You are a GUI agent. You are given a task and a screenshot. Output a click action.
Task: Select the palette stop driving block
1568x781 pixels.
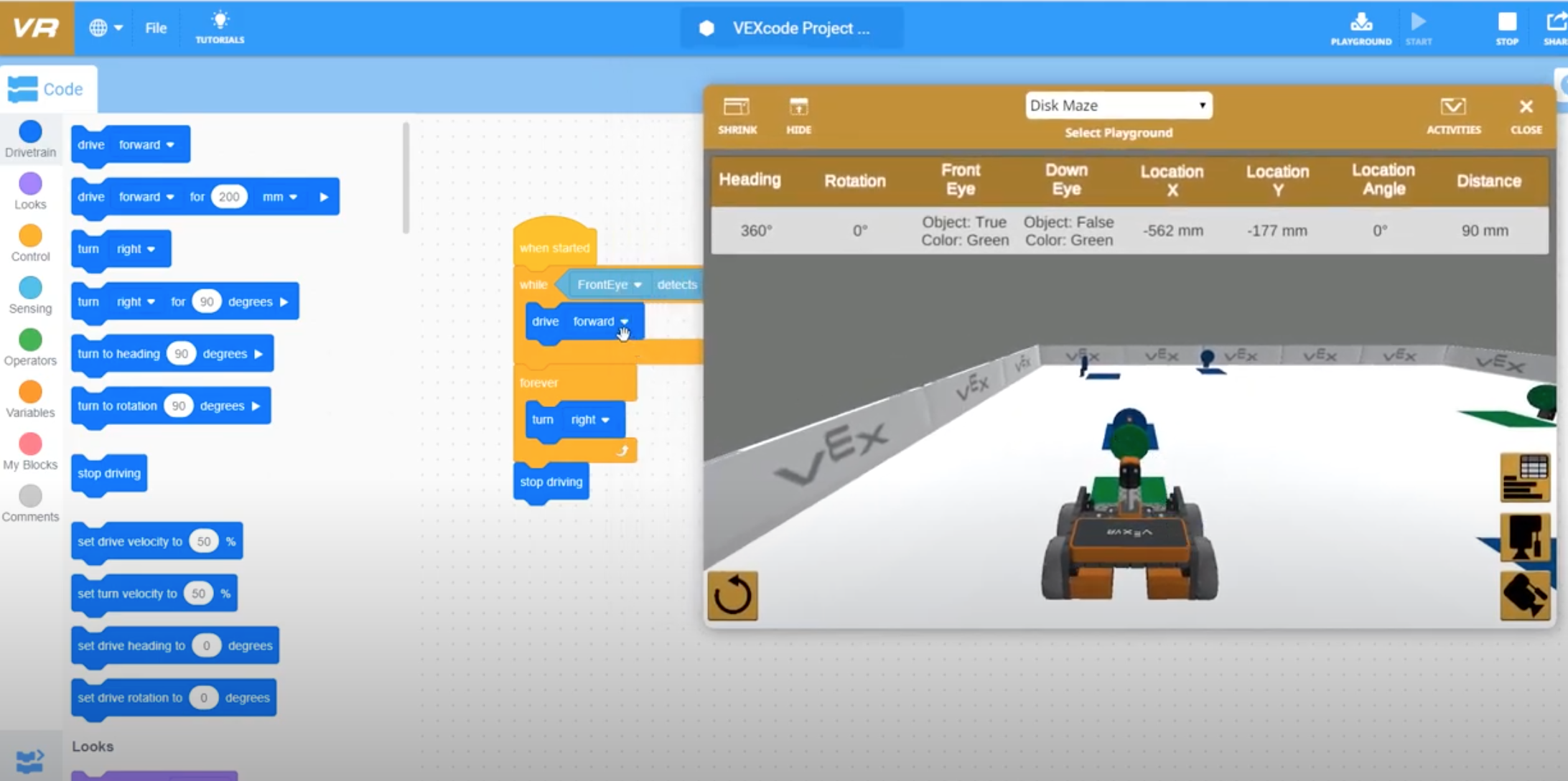[x=109, y=474]
